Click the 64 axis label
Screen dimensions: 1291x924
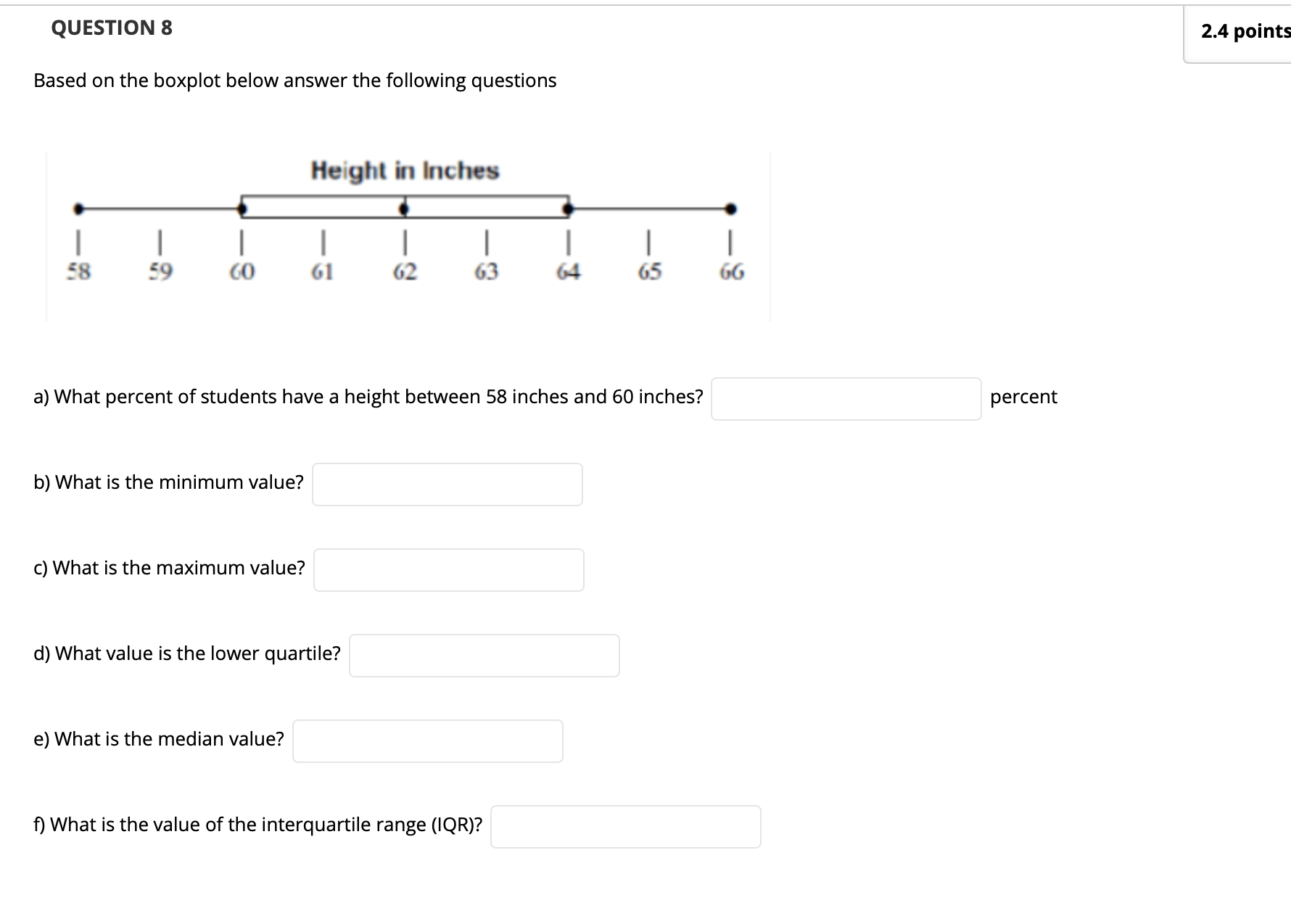tap(568, 272)
